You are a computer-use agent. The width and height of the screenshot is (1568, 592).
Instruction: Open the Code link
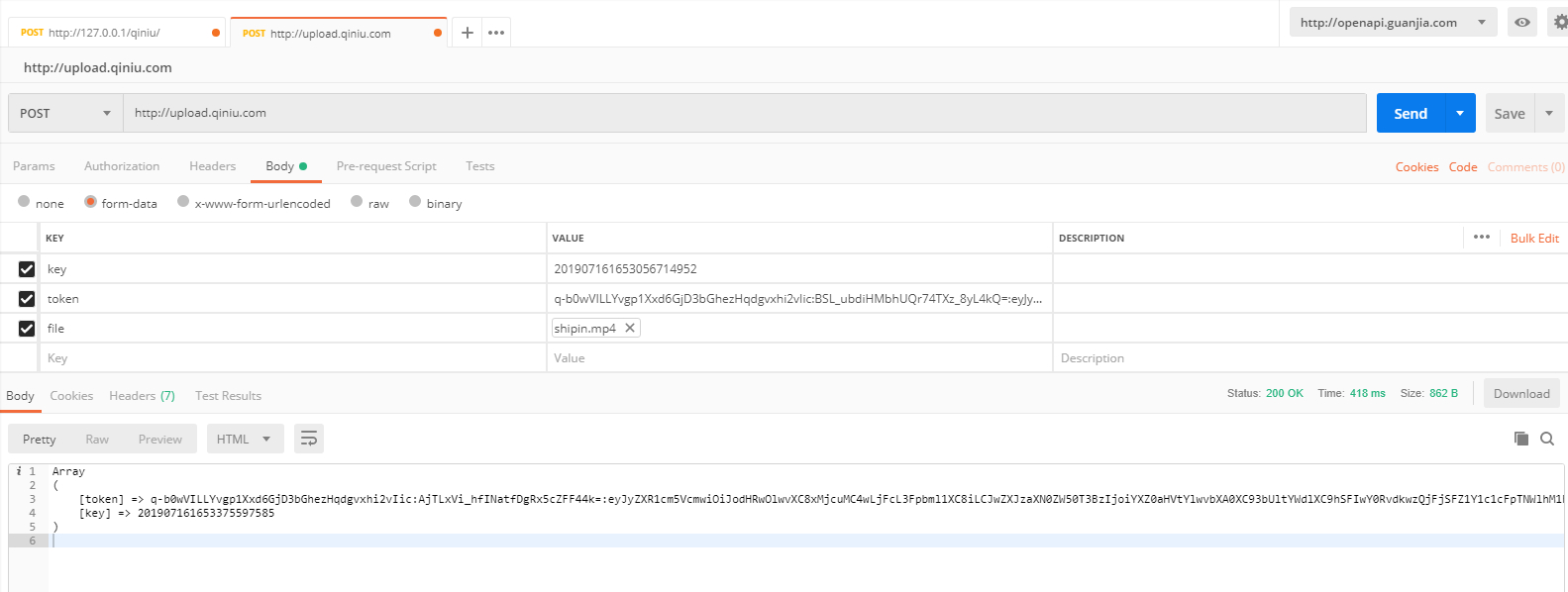(1463, 167)
